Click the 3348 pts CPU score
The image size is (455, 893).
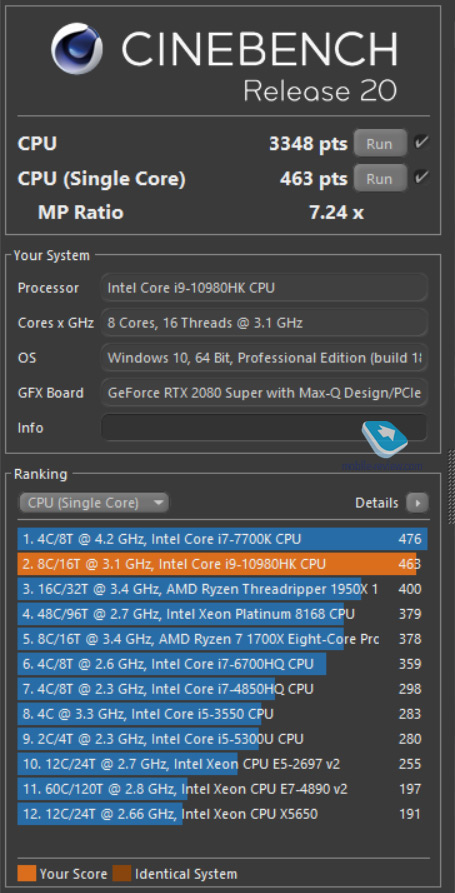(308, 144)
